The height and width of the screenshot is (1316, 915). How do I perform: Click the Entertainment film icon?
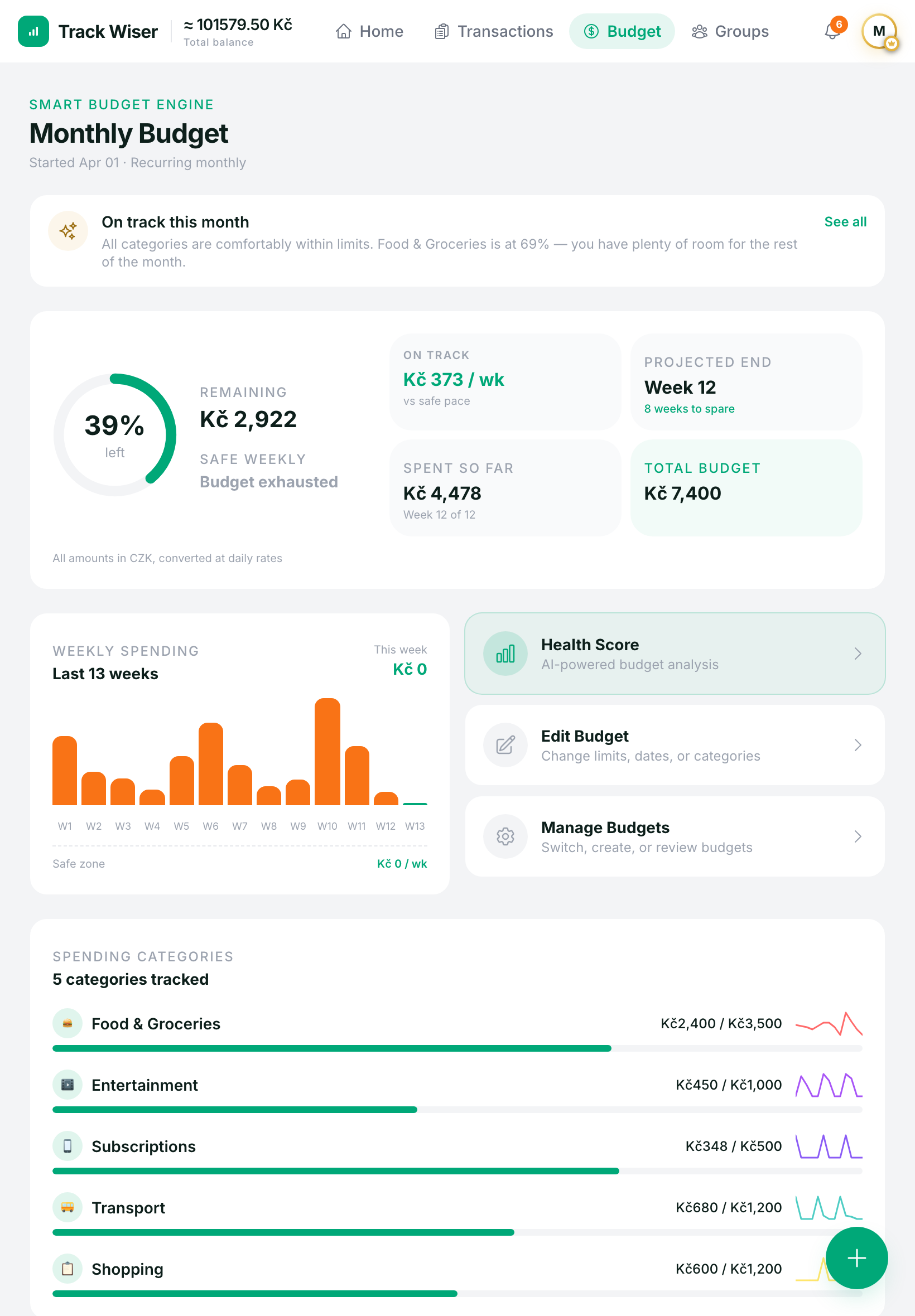click(x=67, y=1085)
